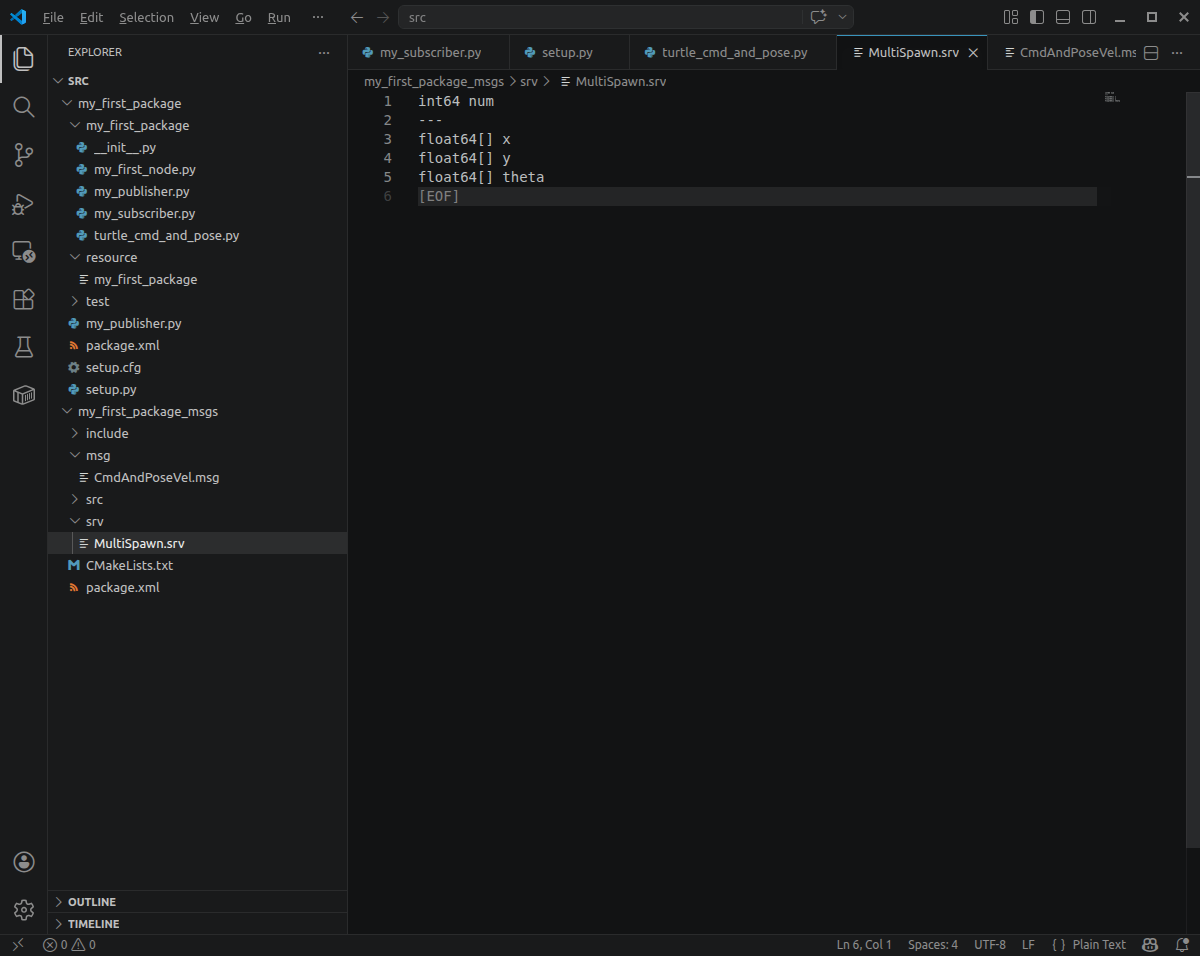Open the menu bar overflow ellipsis
Screen dimensions: 1200x956
[318, 17]
